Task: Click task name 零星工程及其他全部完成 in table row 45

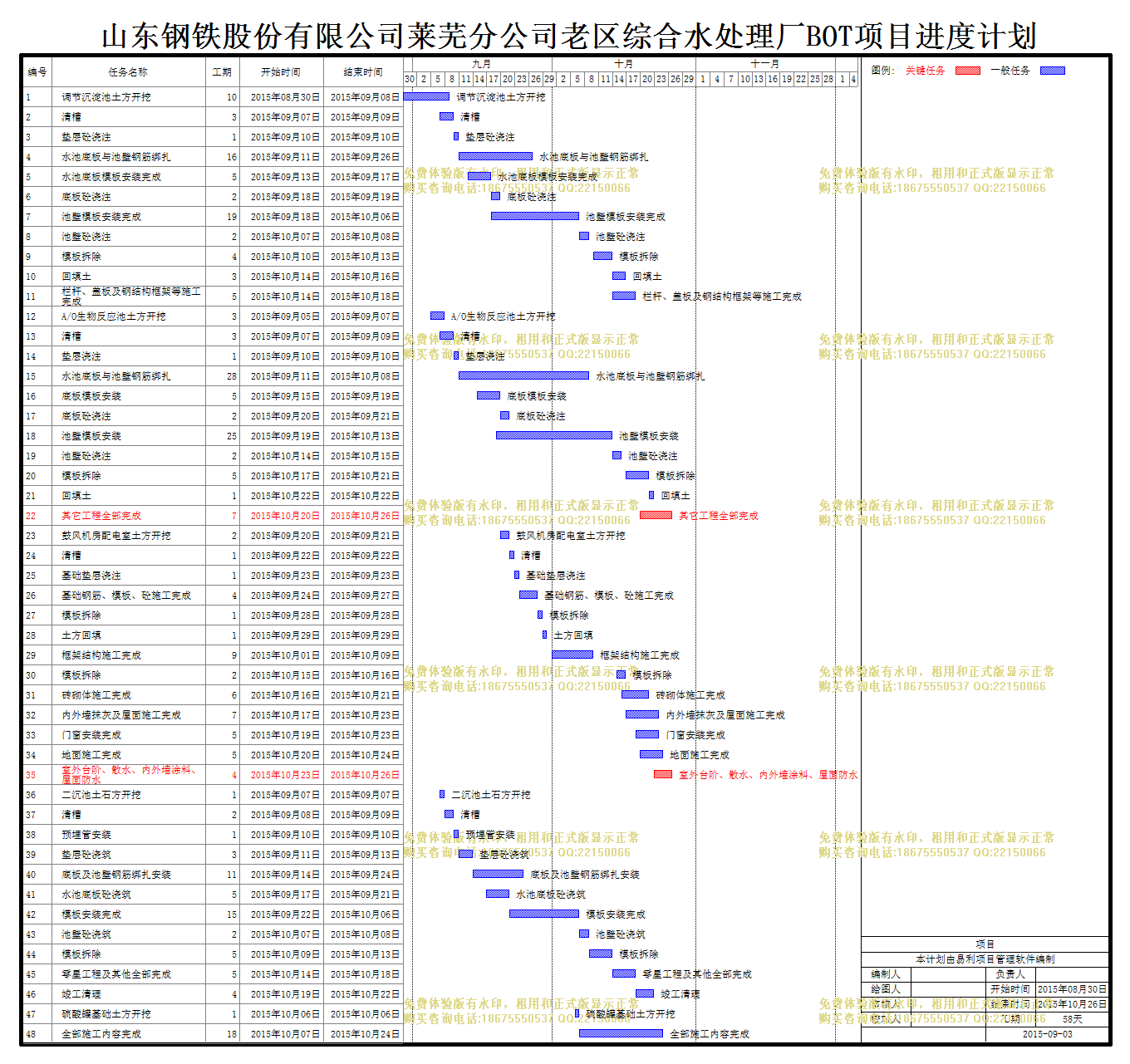Action: [116, 974]
